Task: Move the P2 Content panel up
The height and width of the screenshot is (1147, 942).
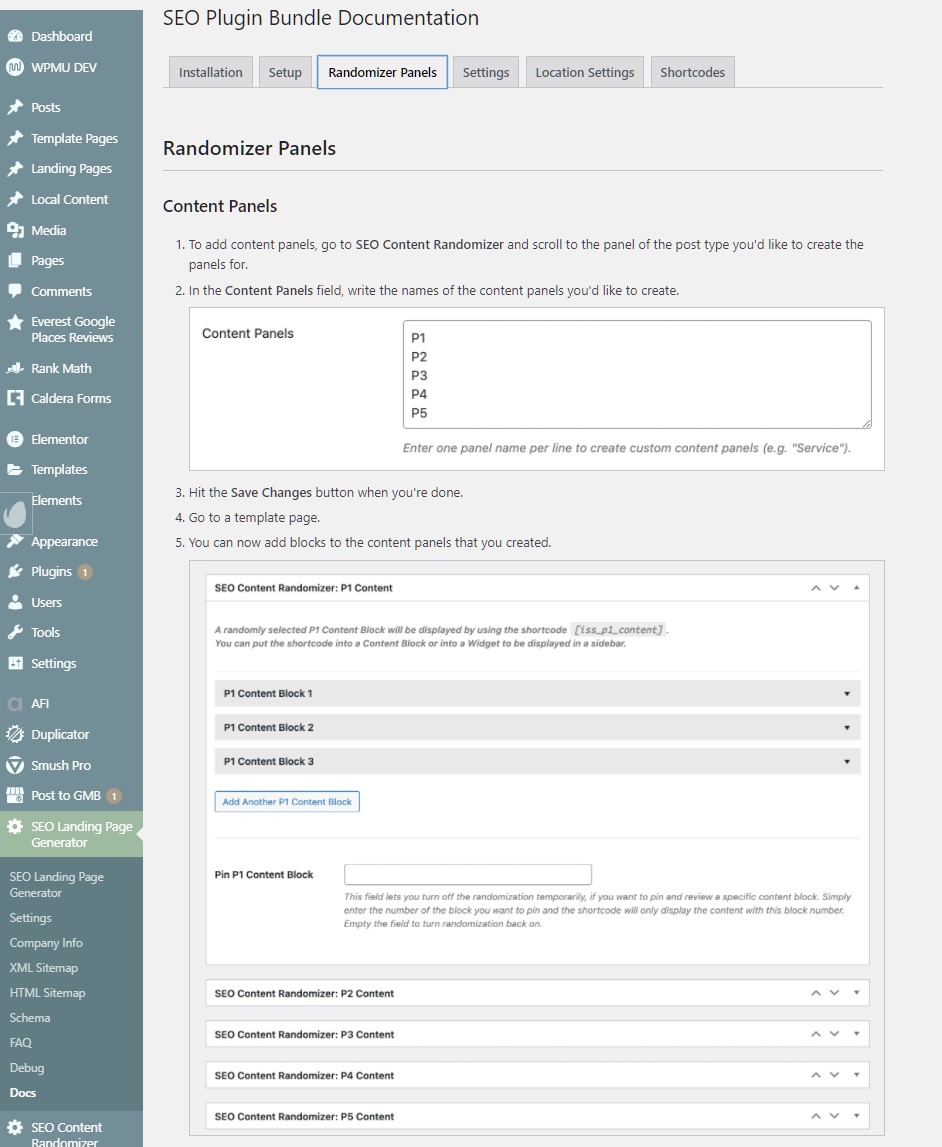Action: coord(815,993)
